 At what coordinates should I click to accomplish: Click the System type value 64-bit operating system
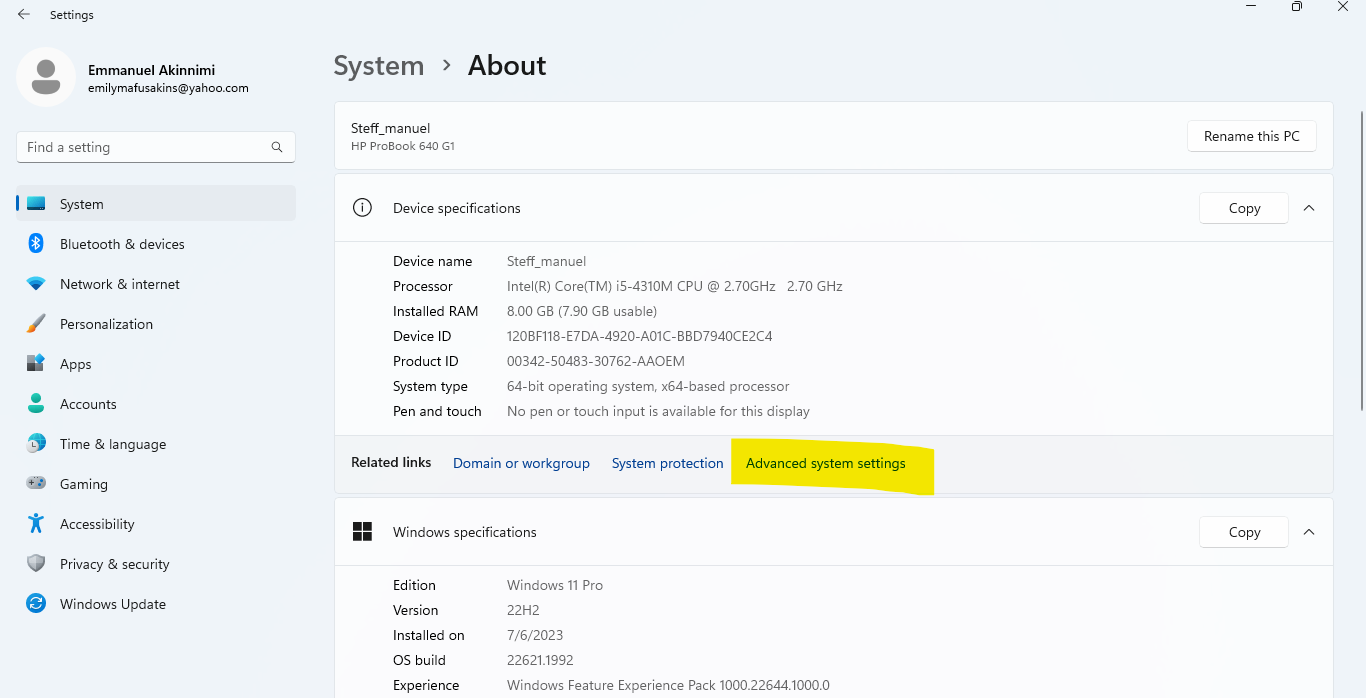[648, 386]
